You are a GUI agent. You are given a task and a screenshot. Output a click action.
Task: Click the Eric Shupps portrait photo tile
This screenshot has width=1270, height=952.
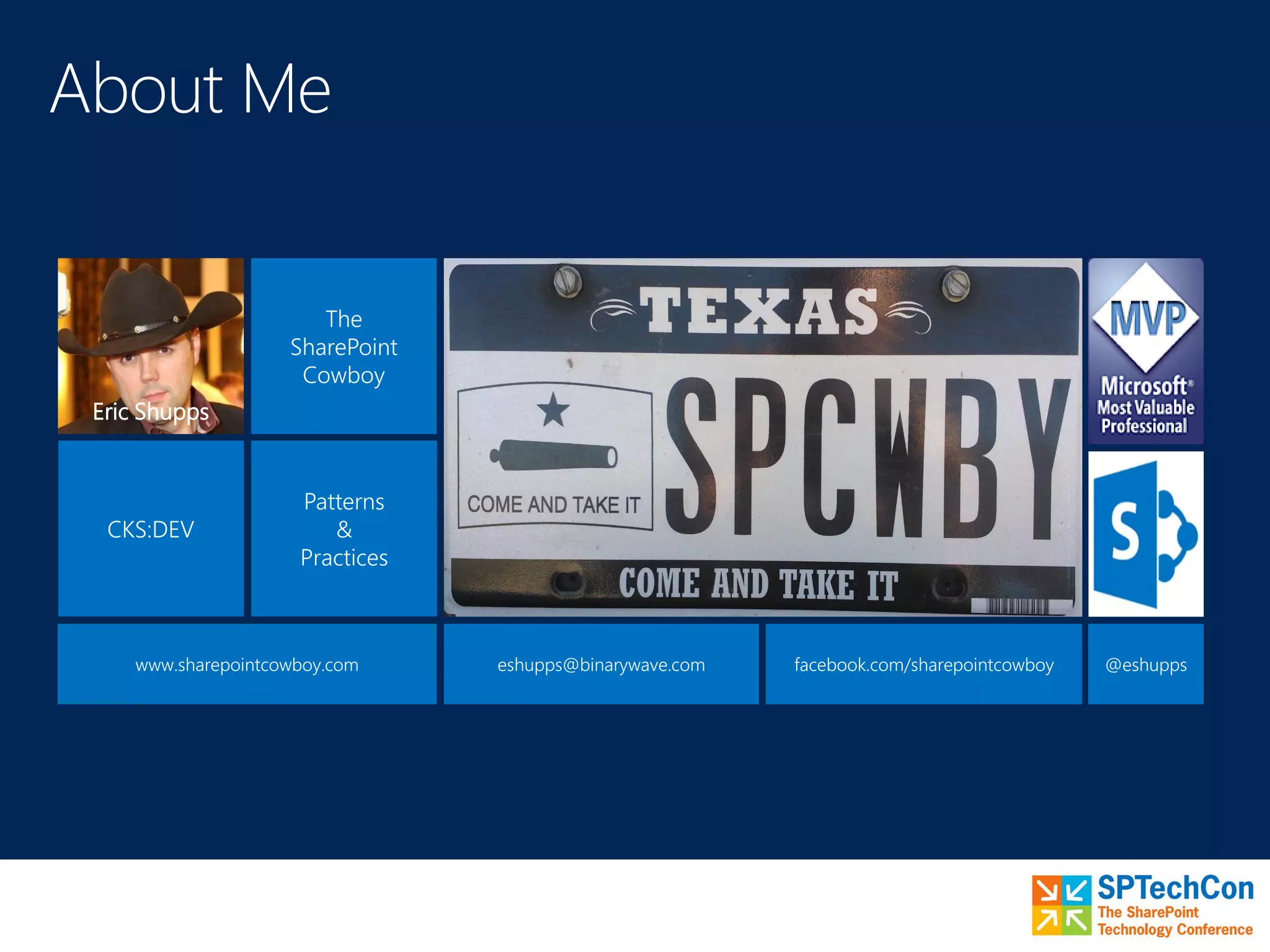[151, 346]
